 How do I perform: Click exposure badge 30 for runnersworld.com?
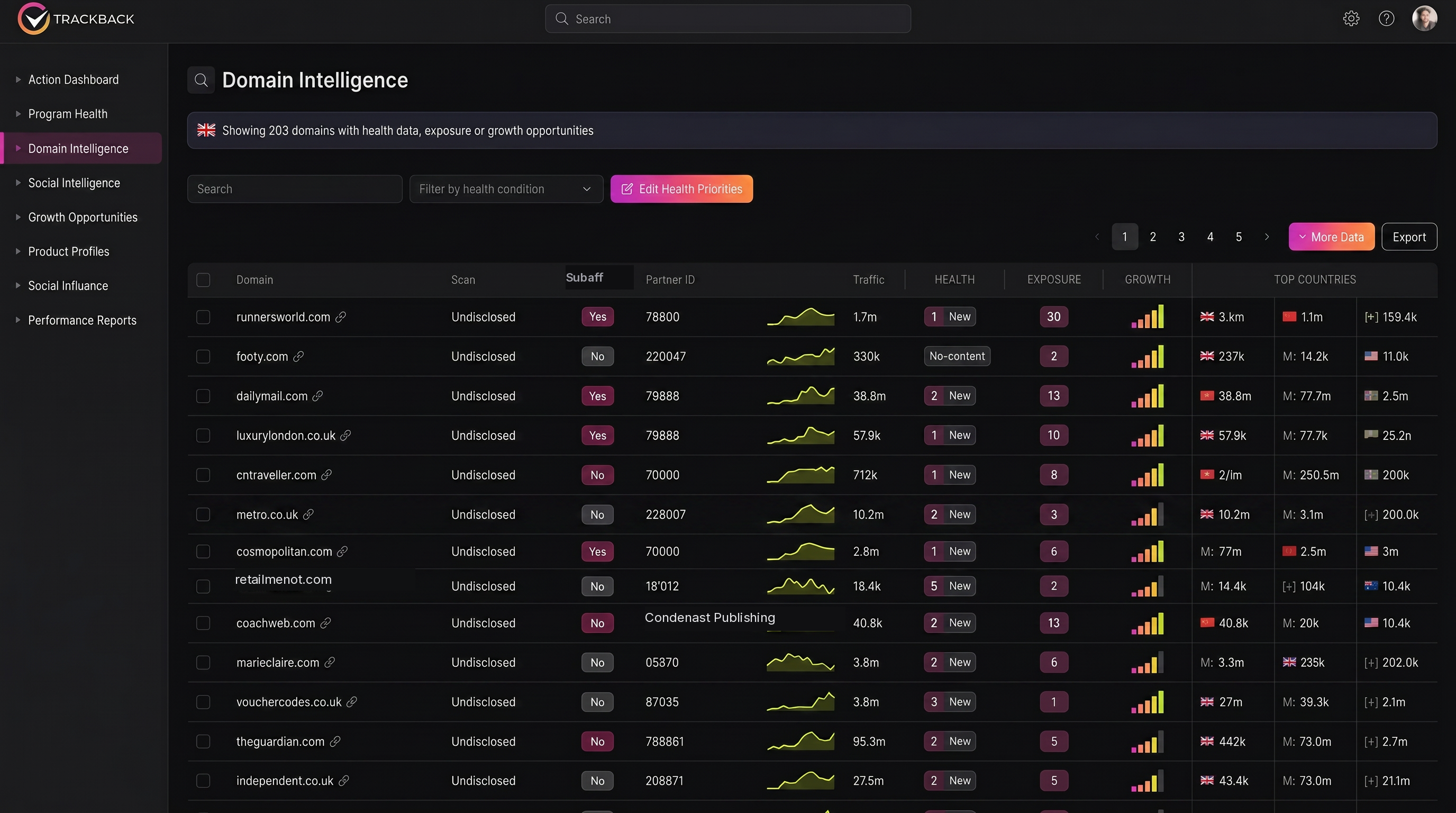pyautogui.click(x=1053, y=317)
